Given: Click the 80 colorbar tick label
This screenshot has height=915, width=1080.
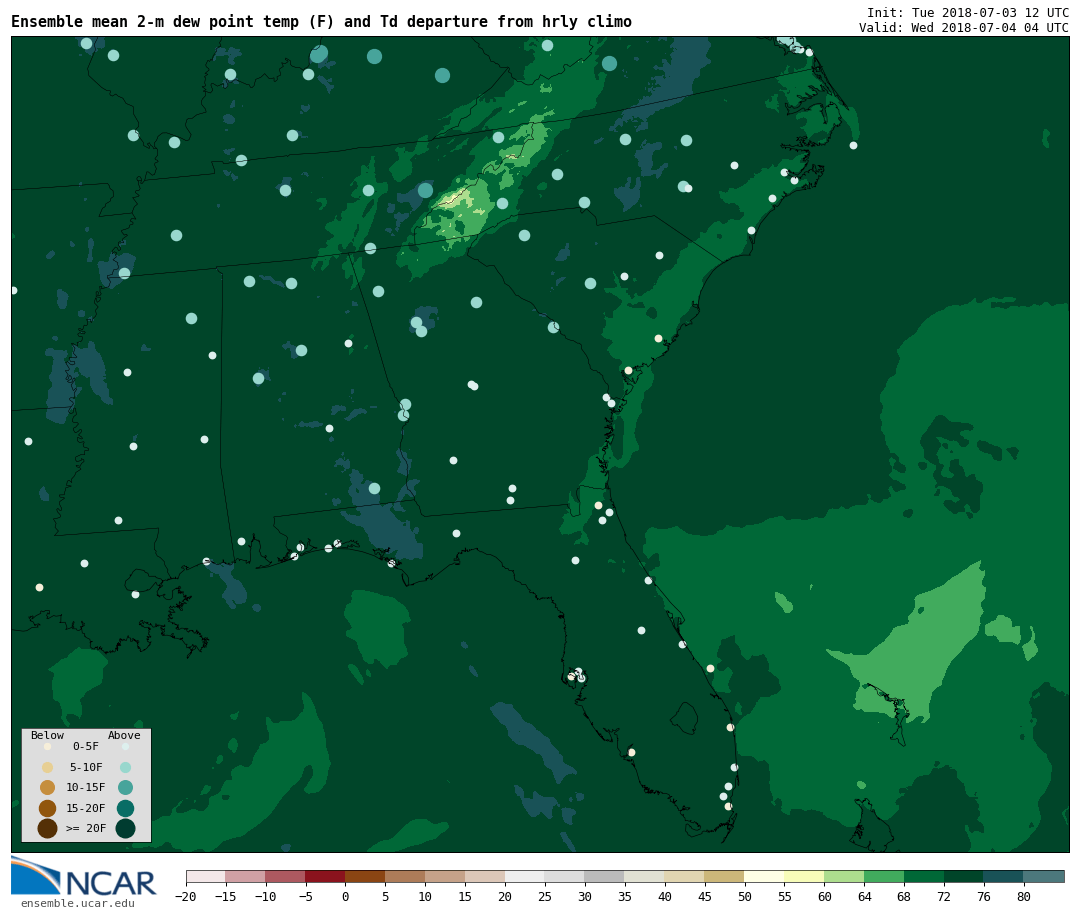Looking at the screenshot, I should (x=1024, y=896).
